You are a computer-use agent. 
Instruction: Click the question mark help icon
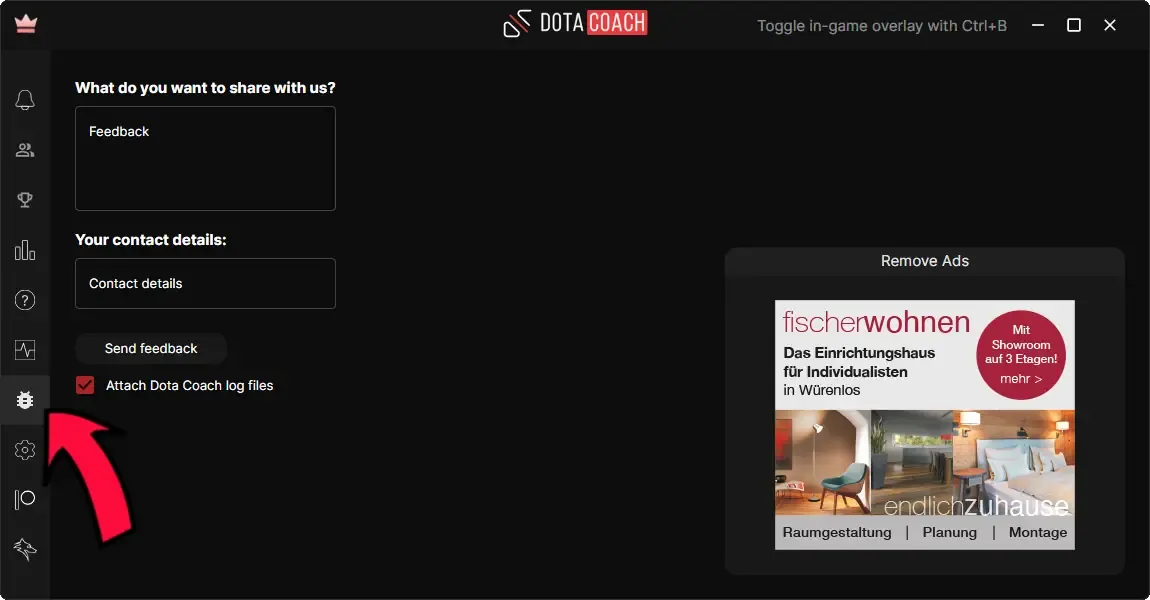(25, 300)
